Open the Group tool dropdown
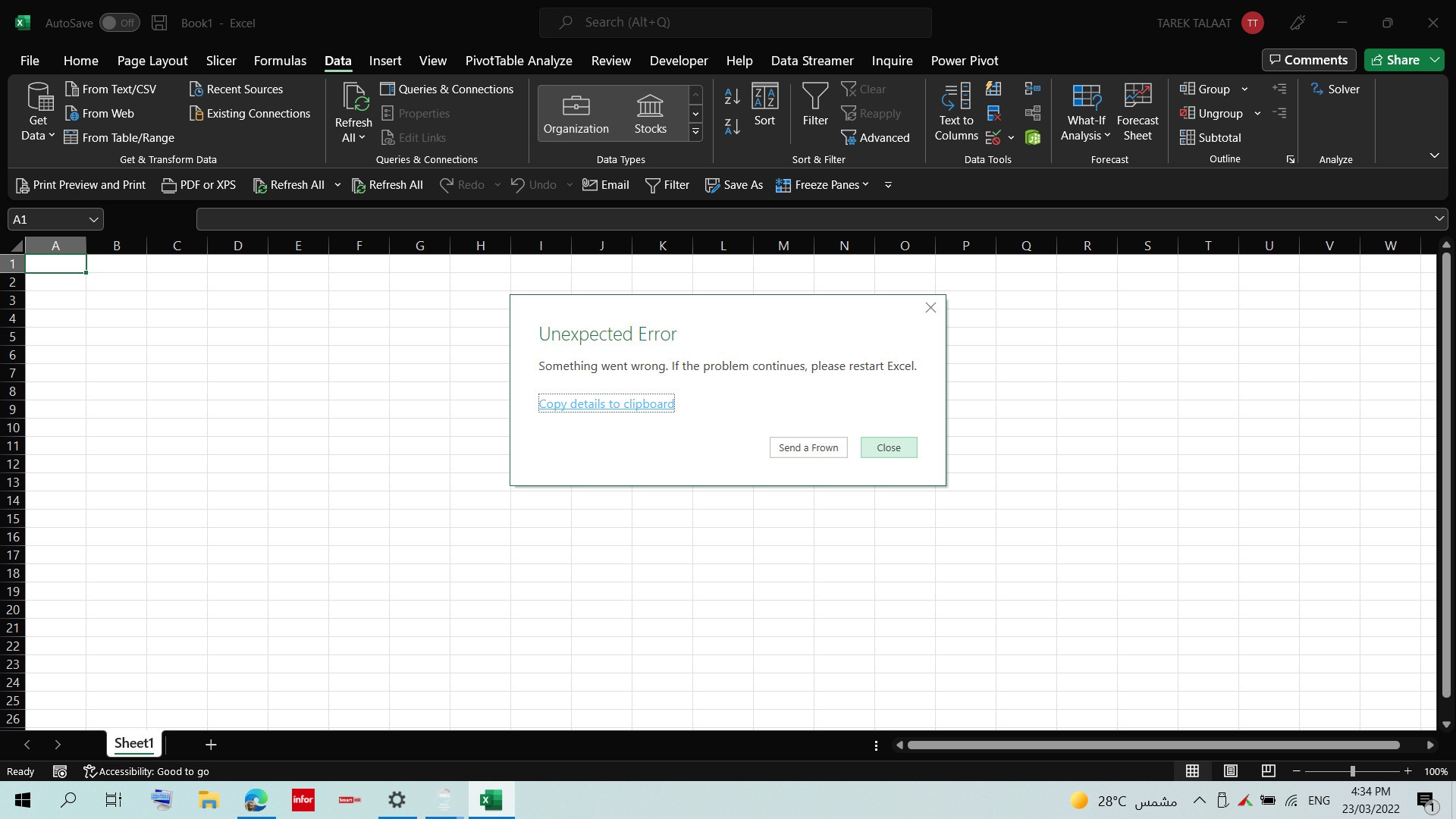The image size is (1456, 819). click(x=1244, y=89)
